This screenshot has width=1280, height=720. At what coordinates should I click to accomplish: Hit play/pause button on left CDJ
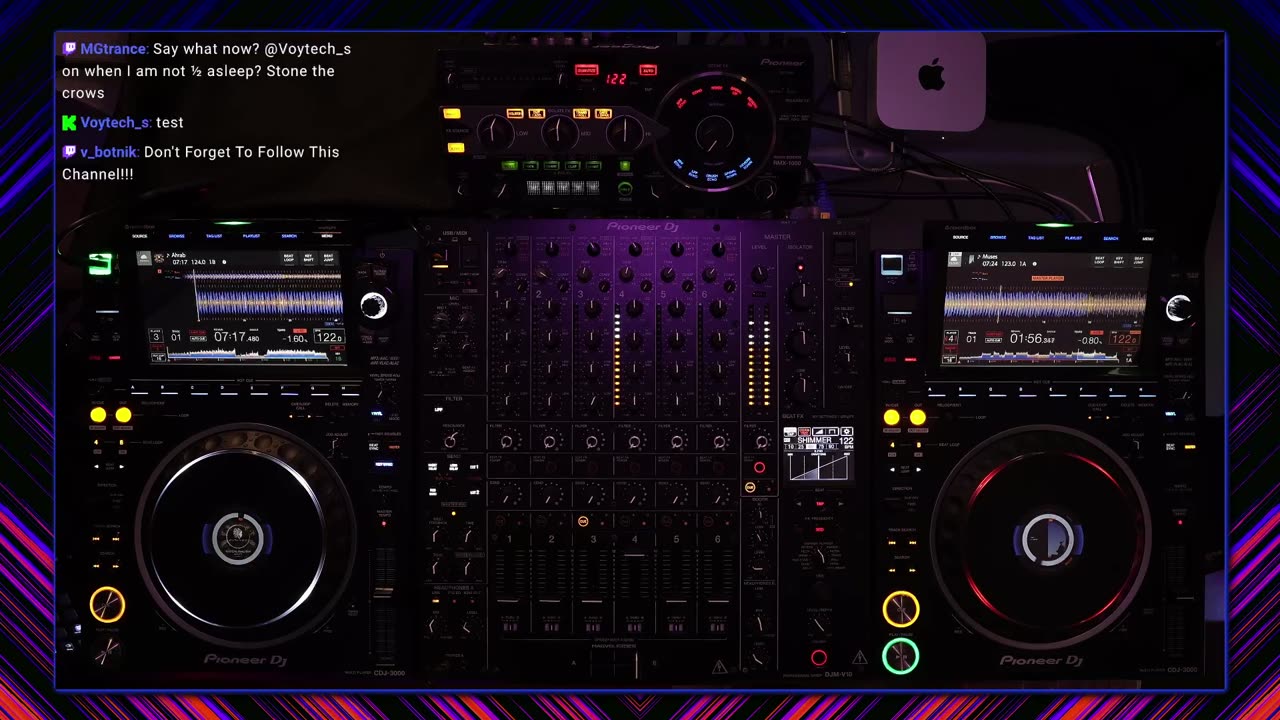coord(107,651)
